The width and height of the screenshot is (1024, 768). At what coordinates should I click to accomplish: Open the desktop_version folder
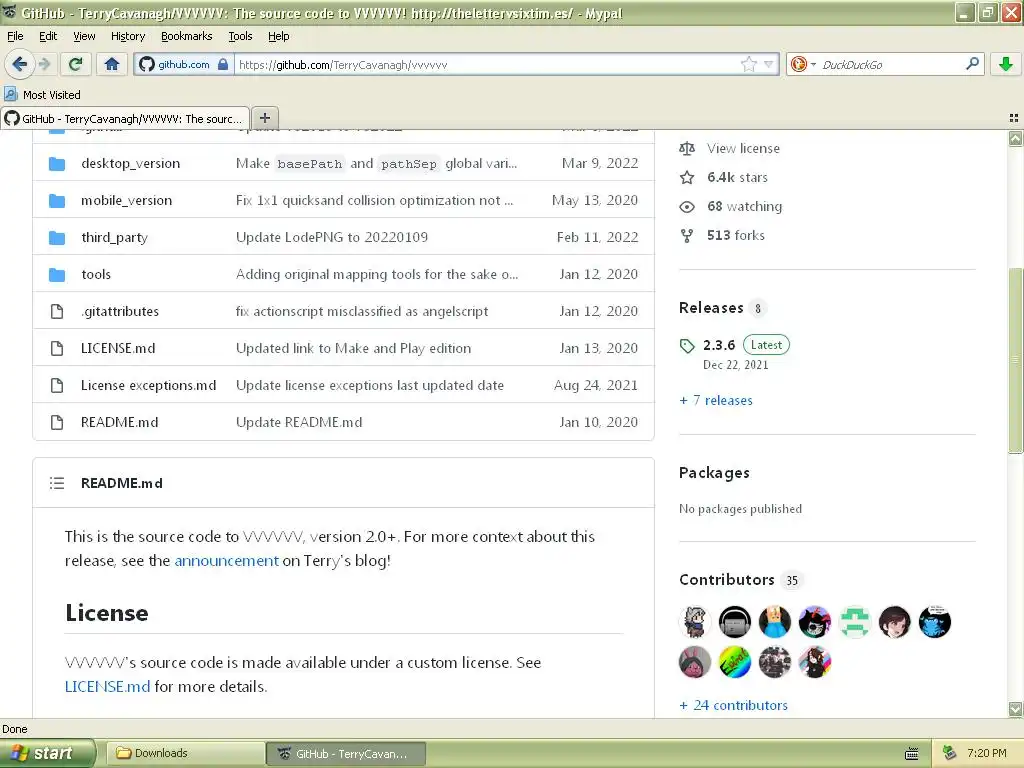131,163
